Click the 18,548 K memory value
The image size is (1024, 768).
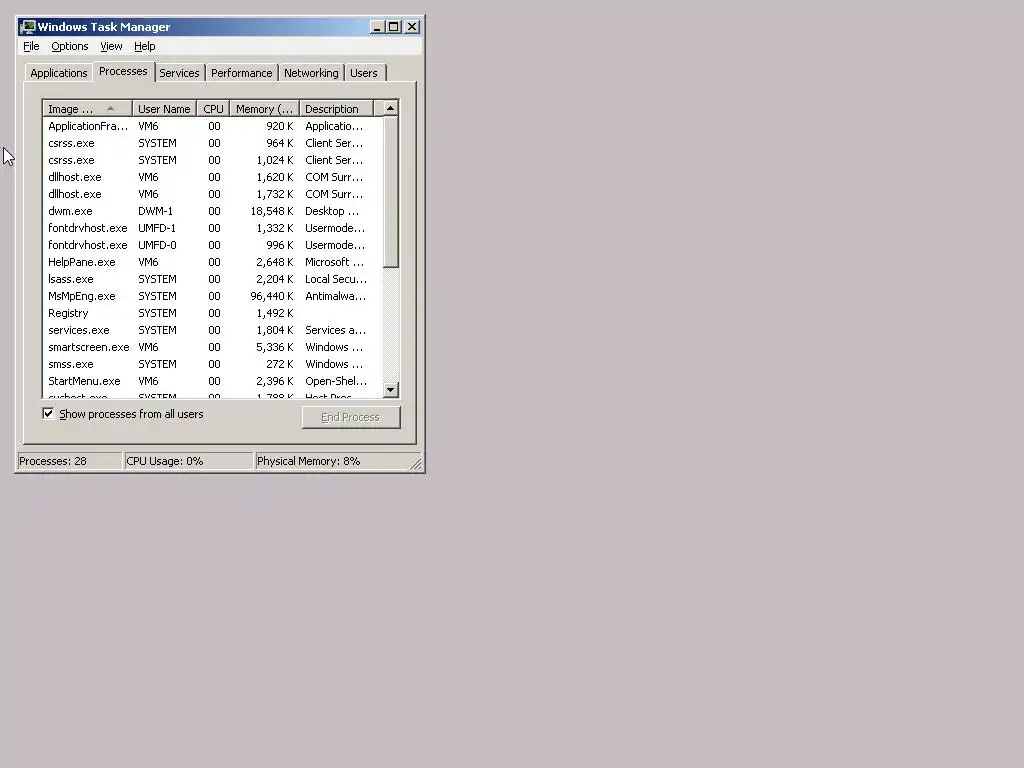(272, 211)
